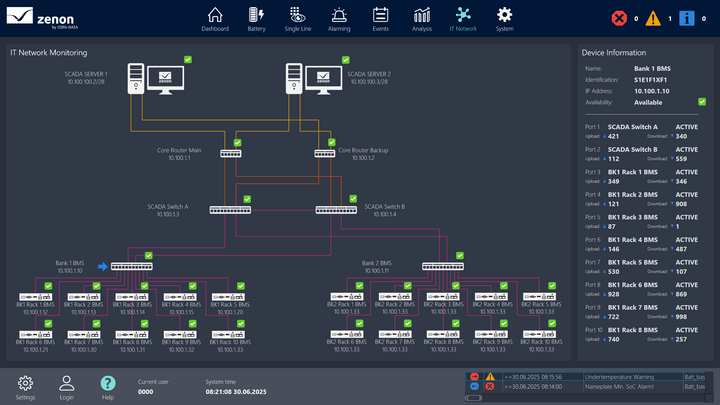Select the BK1 Rack 8 BMS device
This screenshot has height=405, width=720.
coord(132,334)
